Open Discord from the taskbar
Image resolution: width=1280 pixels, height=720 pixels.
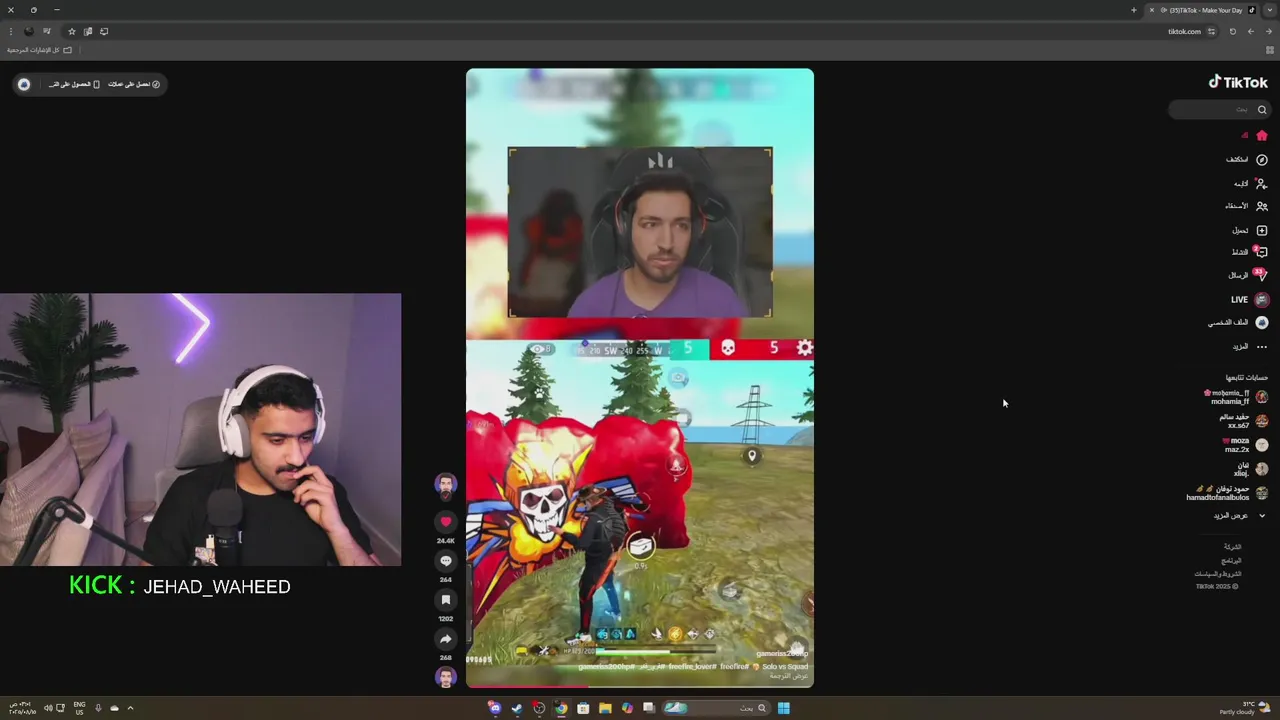click(x=495, y=708)
